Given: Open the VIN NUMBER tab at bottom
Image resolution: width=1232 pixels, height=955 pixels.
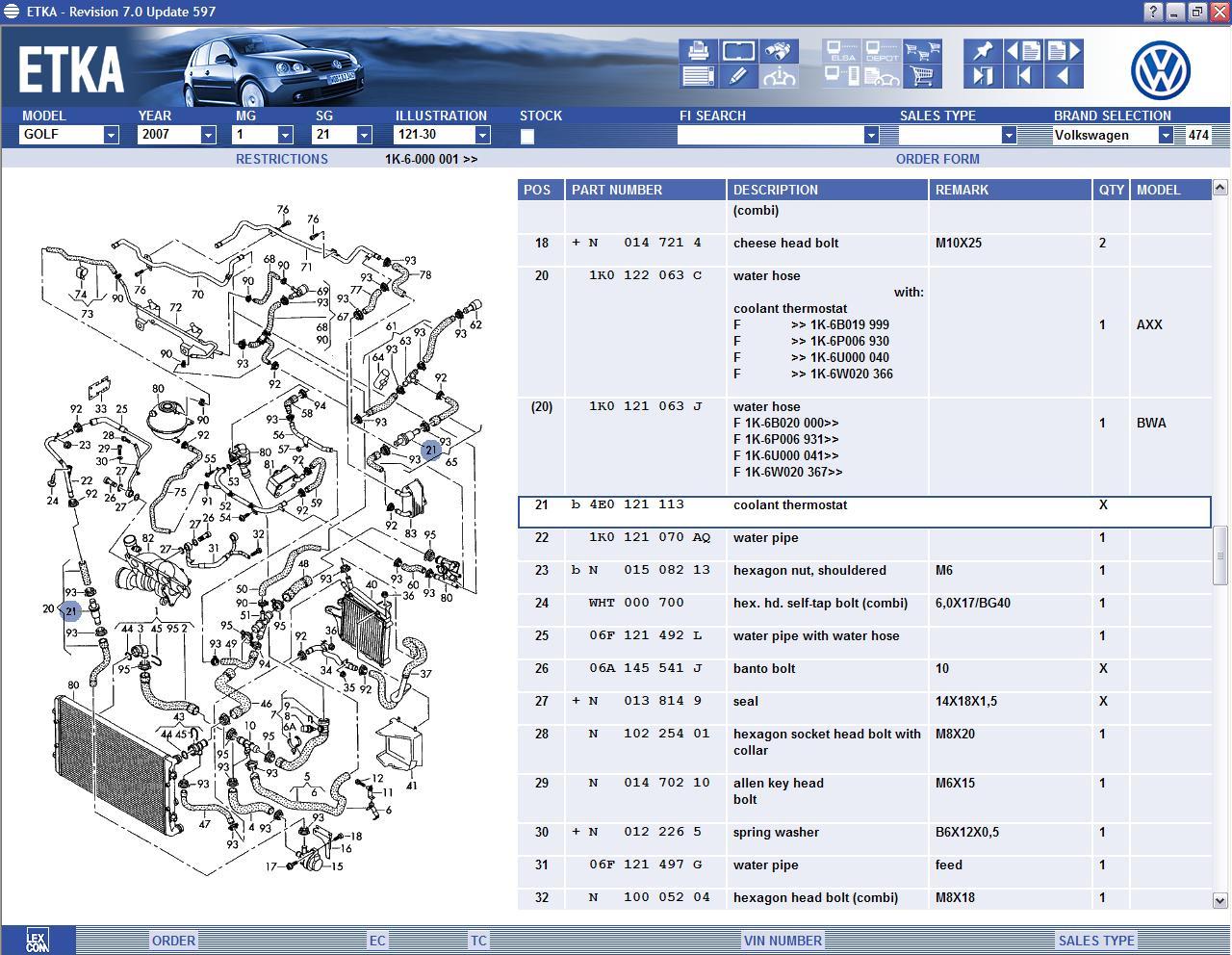Looking at the screenshot, I should point(783,941).
